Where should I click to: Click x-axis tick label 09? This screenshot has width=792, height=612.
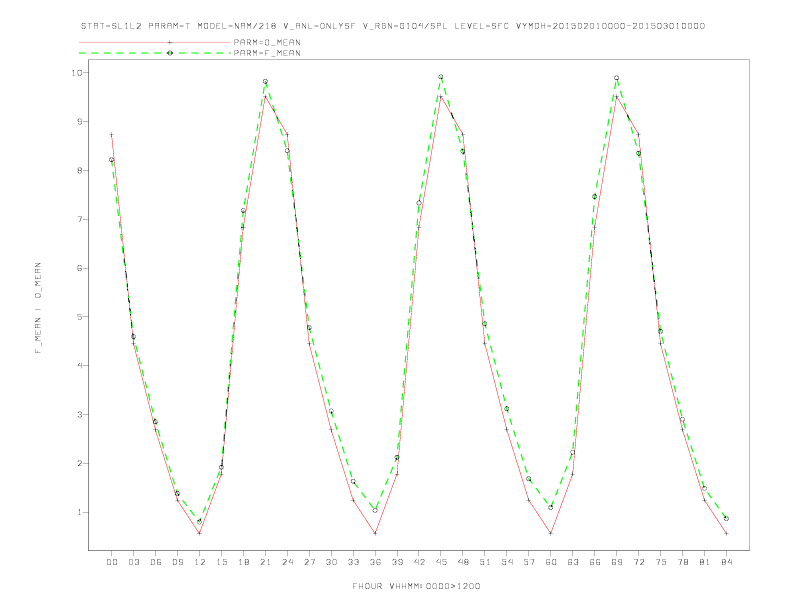177,562
